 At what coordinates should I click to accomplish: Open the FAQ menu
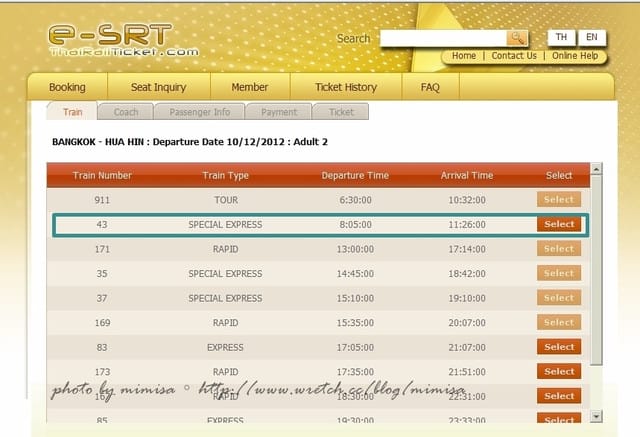point(430,87)
